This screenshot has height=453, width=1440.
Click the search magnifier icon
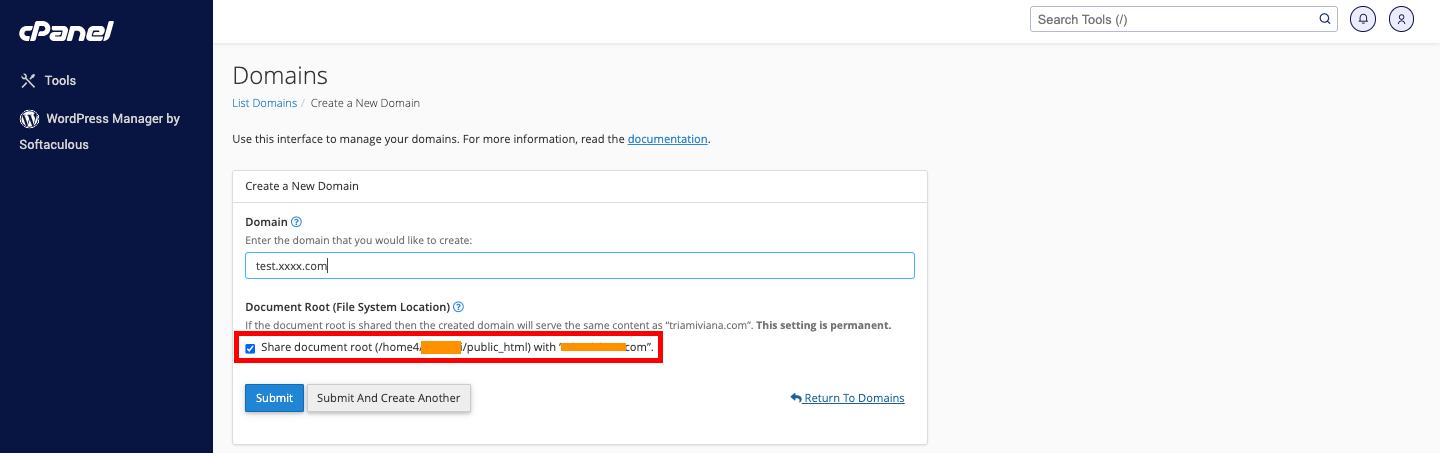tap(1325, 19)
